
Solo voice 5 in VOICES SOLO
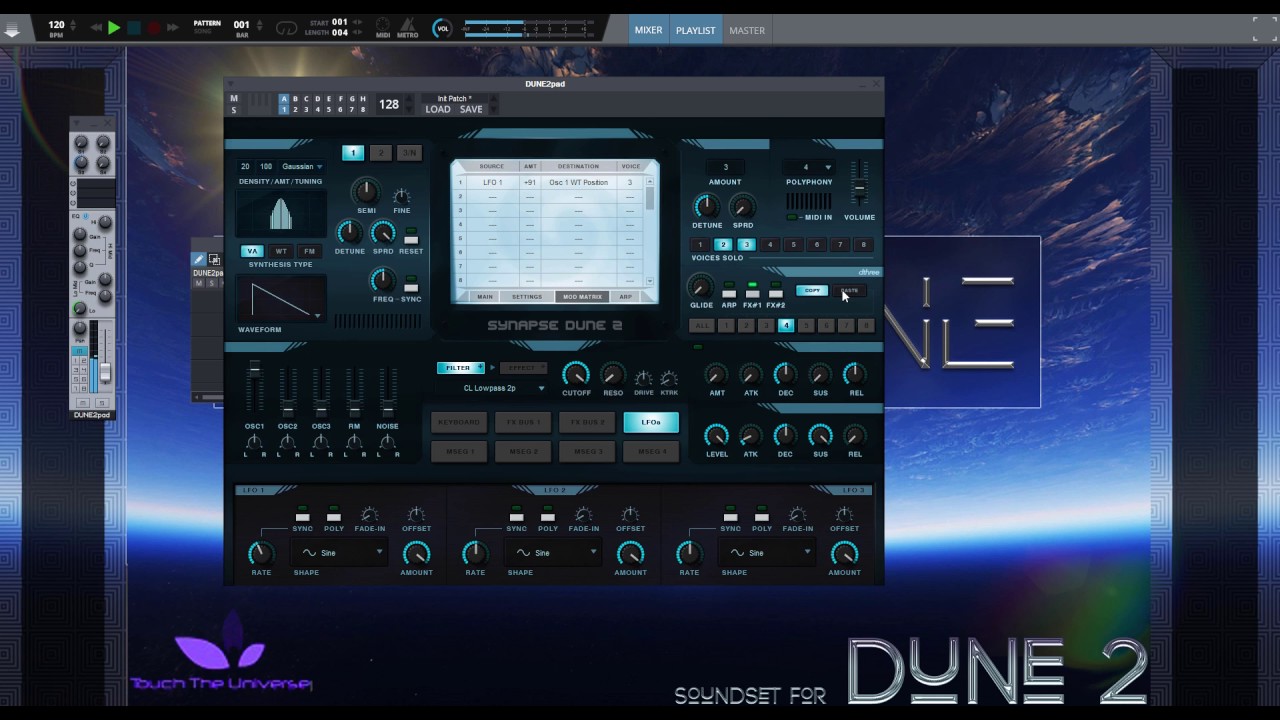pyautogui.click(x=793, y=244)
